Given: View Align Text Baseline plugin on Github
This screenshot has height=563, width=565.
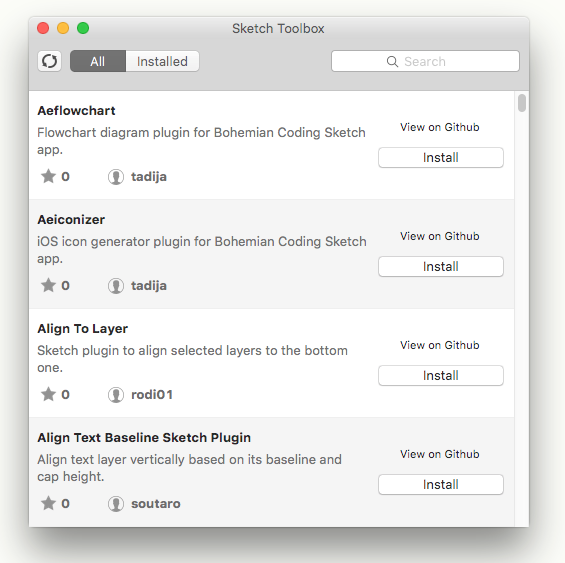Looking at the screenshot, I should pos(440,454).
